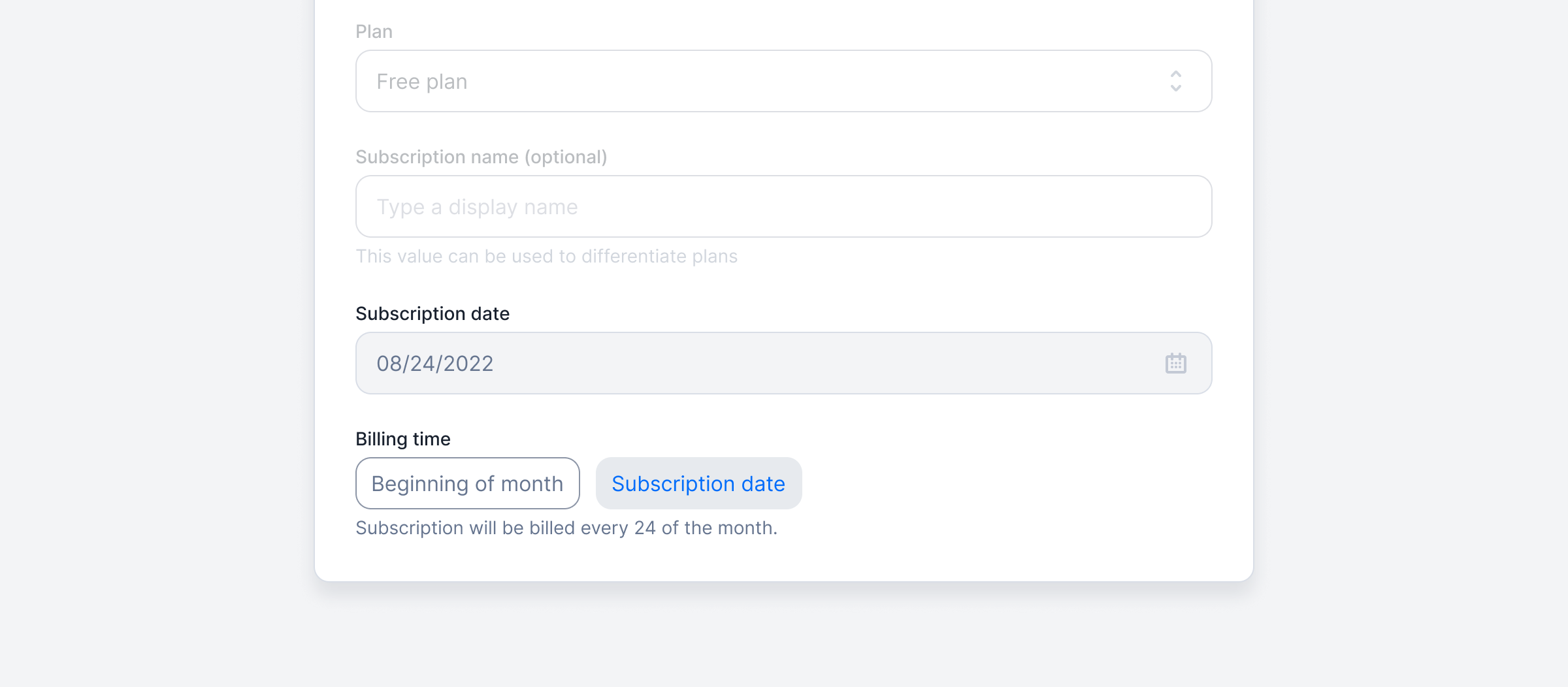Focus the Subscription name input field

pos(784,206)
